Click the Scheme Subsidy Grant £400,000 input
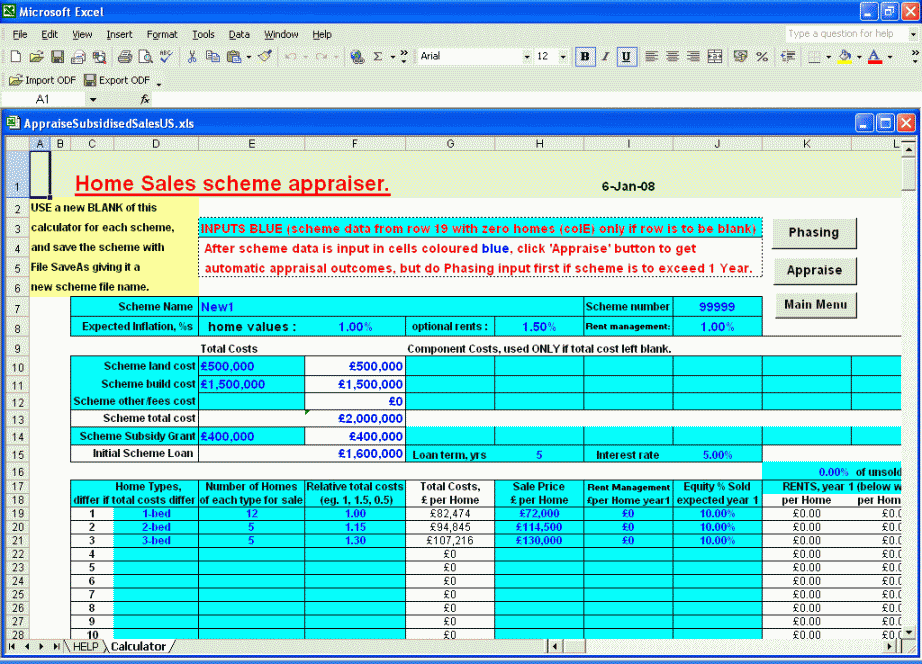The height and width of the screenshot is (664, 922). click(252, 436)
